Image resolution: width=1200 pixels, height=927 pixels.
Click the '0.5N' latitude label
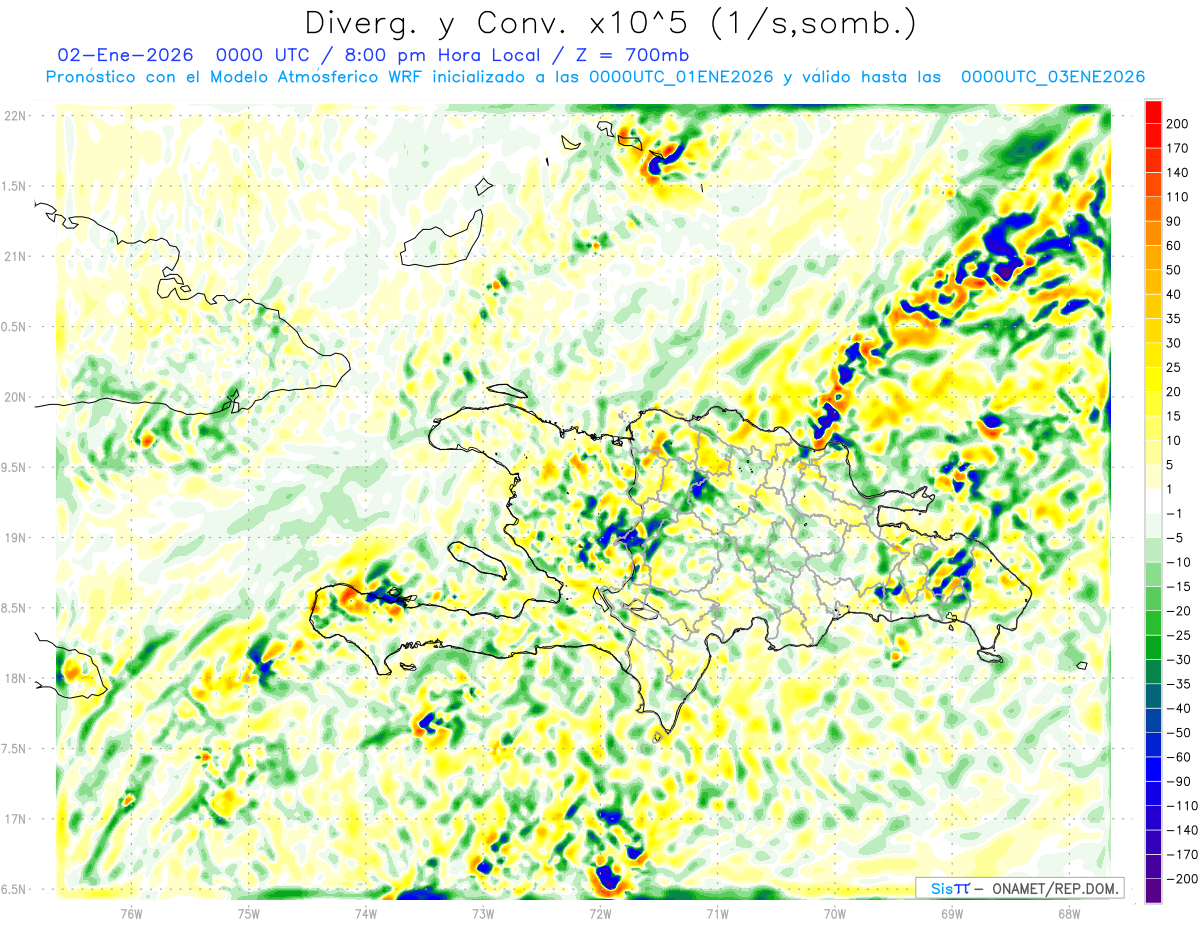pos(15,327)
